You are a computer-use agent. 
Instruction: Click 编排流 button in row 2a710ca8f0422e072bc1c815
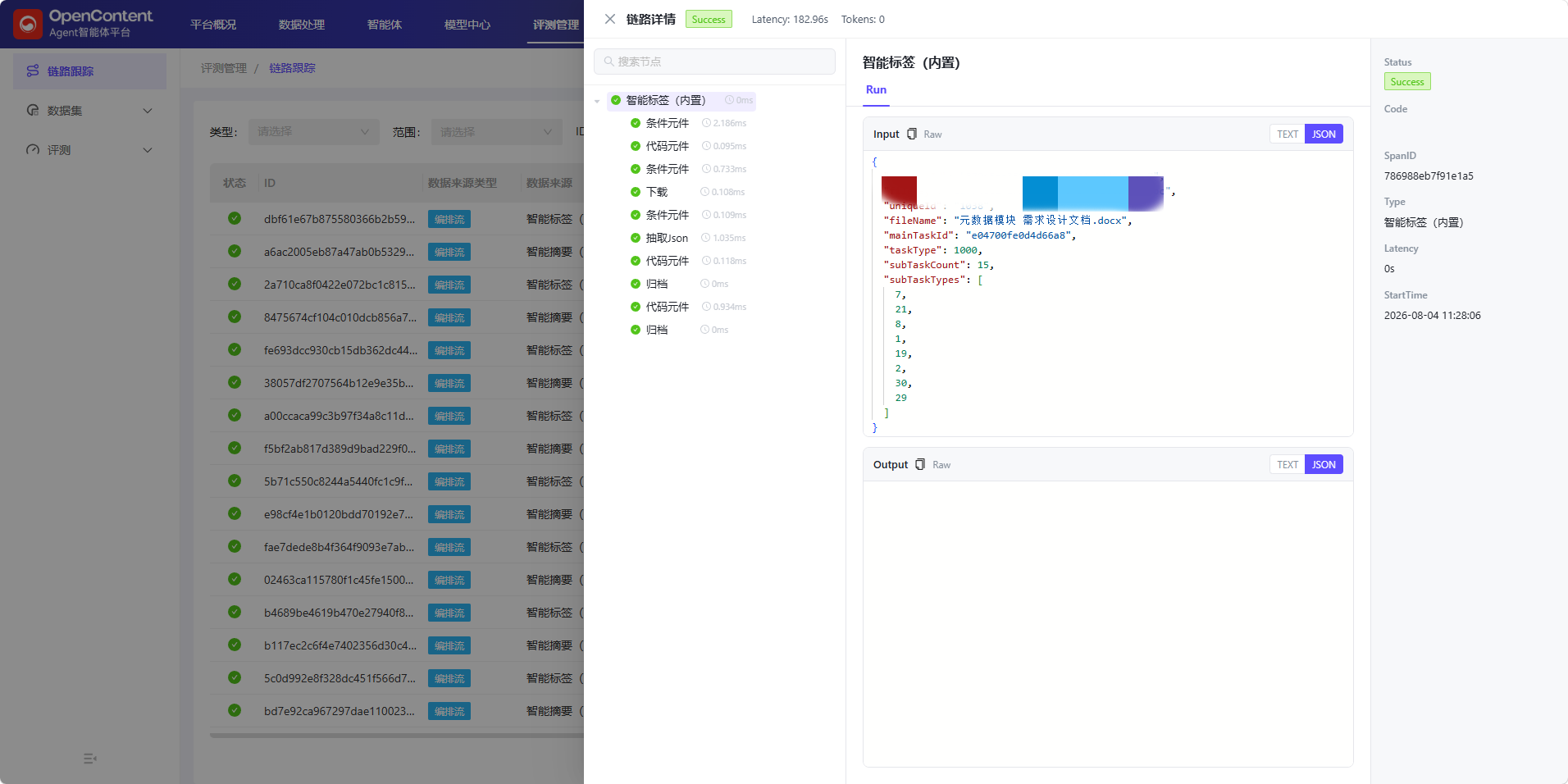click(449, 285)
